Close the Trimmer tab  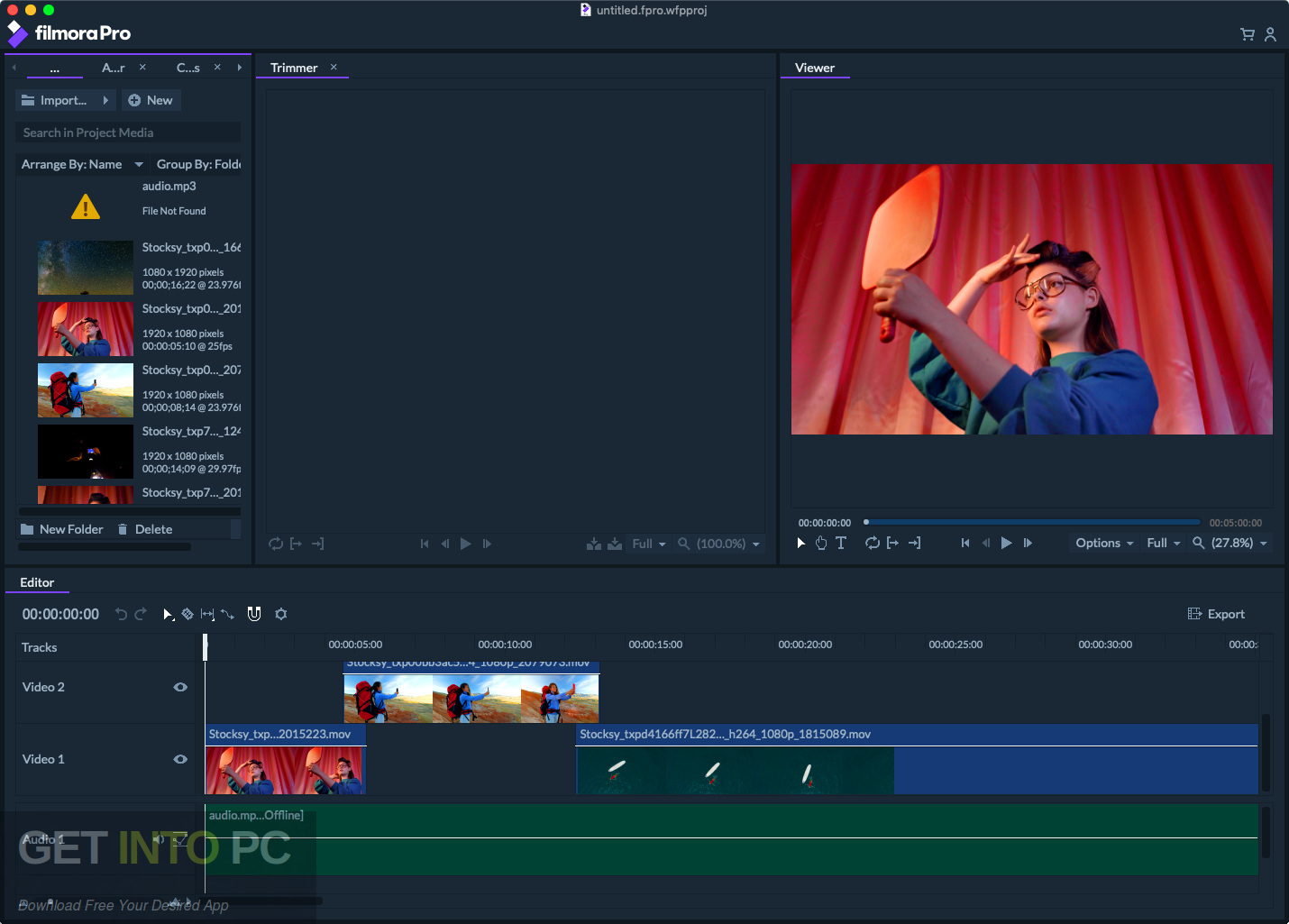[x=334, y=68]
